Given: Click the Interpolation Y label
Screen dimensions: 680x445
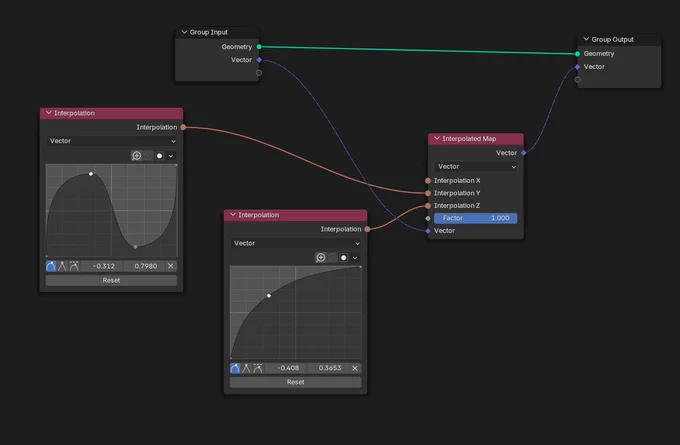Looking at the screenshot, I should (457, 193).
